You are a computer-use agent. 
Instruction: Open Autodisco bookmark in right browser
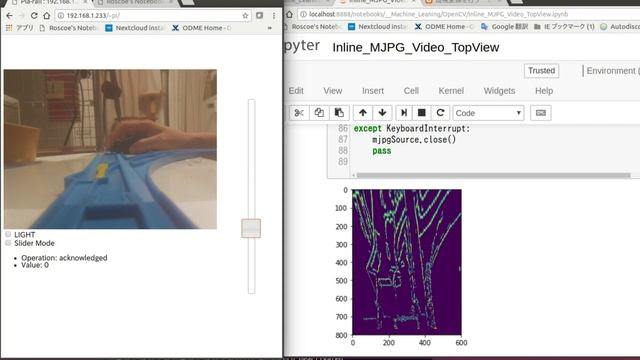point(620,27)
